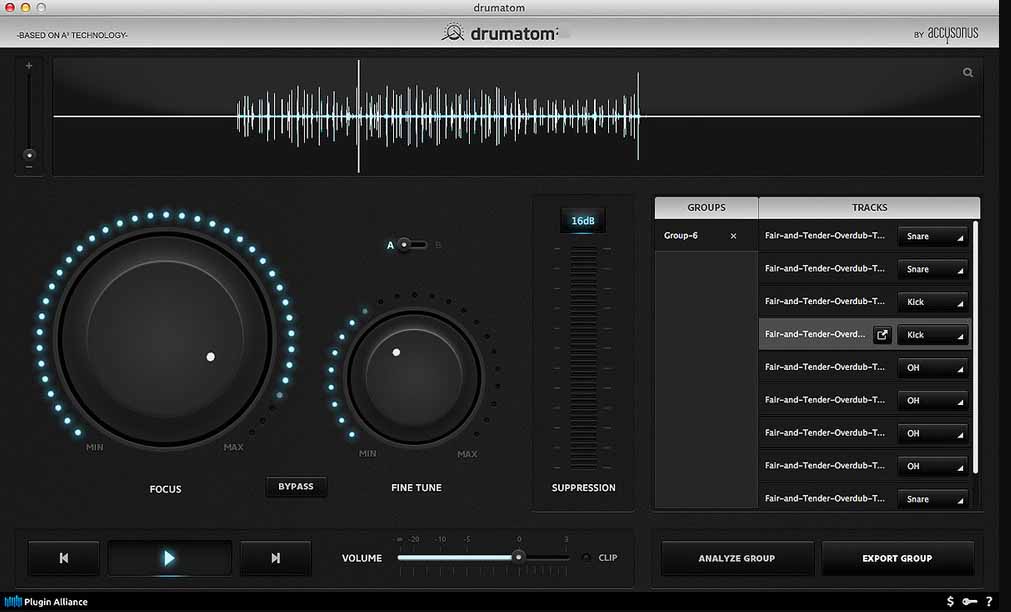The width and height of the screenshot is (1011, 612).
Task: Click the SUPPRESSION label text
Action: click(584, 488)
